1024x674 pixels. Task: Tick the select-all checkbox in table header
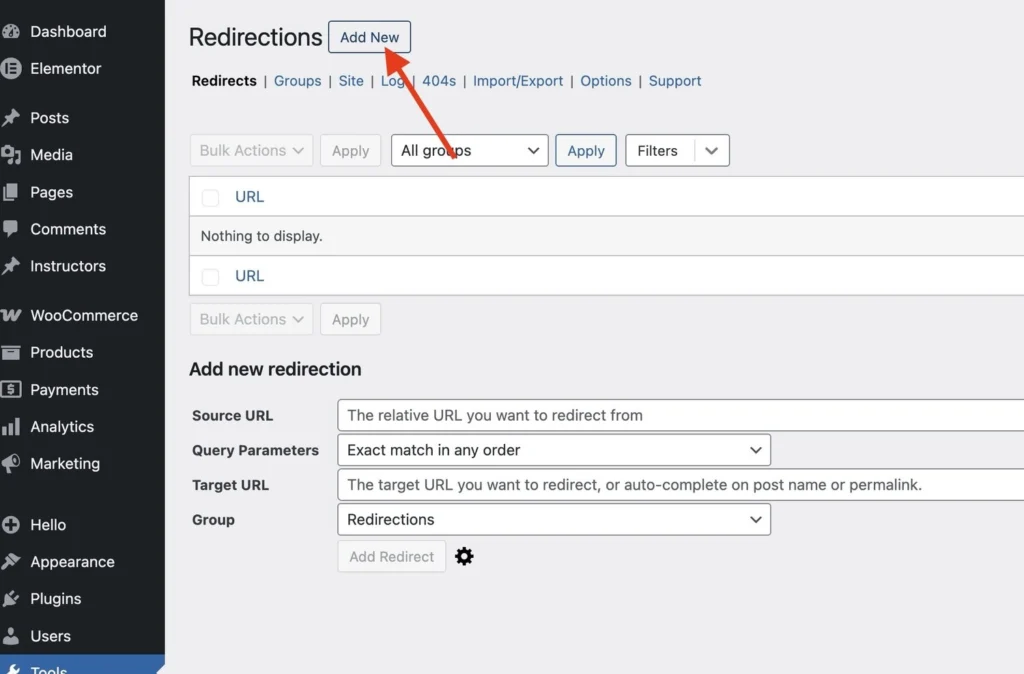point(210,197)
